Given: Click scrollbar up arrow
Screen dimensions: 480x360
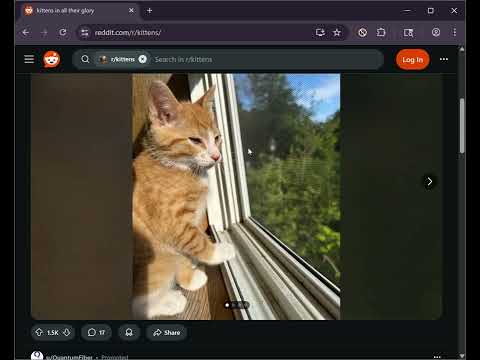Looking at the screenshot, I should (x=462, y=49).
